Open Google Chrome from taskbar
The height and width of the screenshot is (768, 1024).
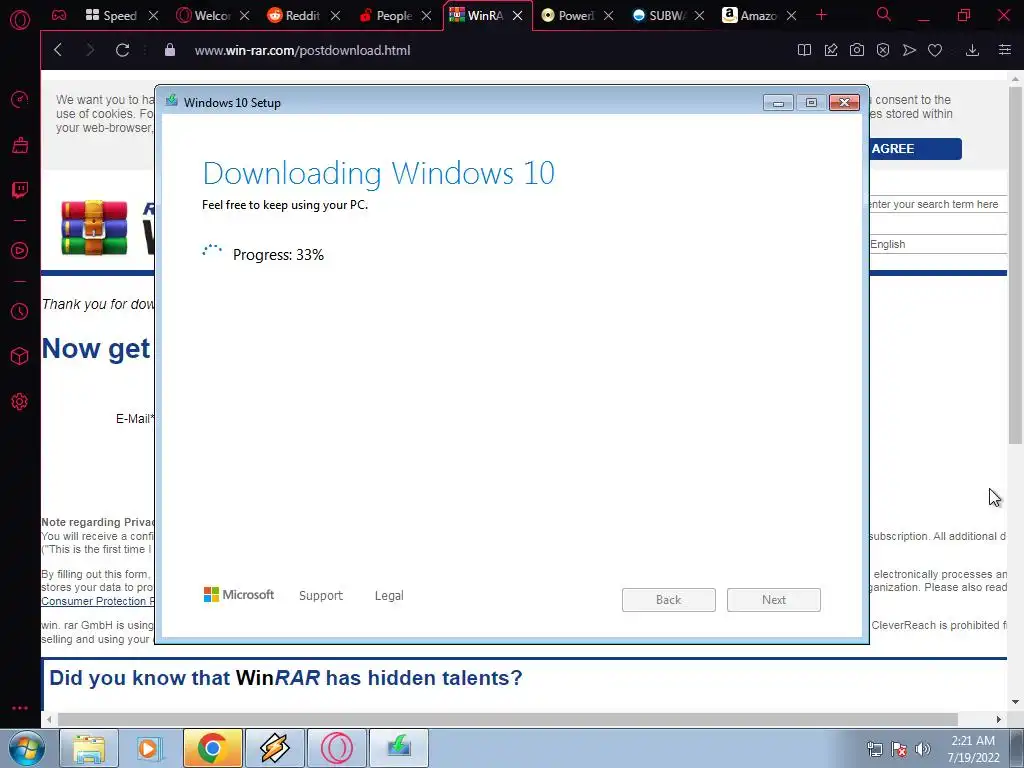point(212,748)
